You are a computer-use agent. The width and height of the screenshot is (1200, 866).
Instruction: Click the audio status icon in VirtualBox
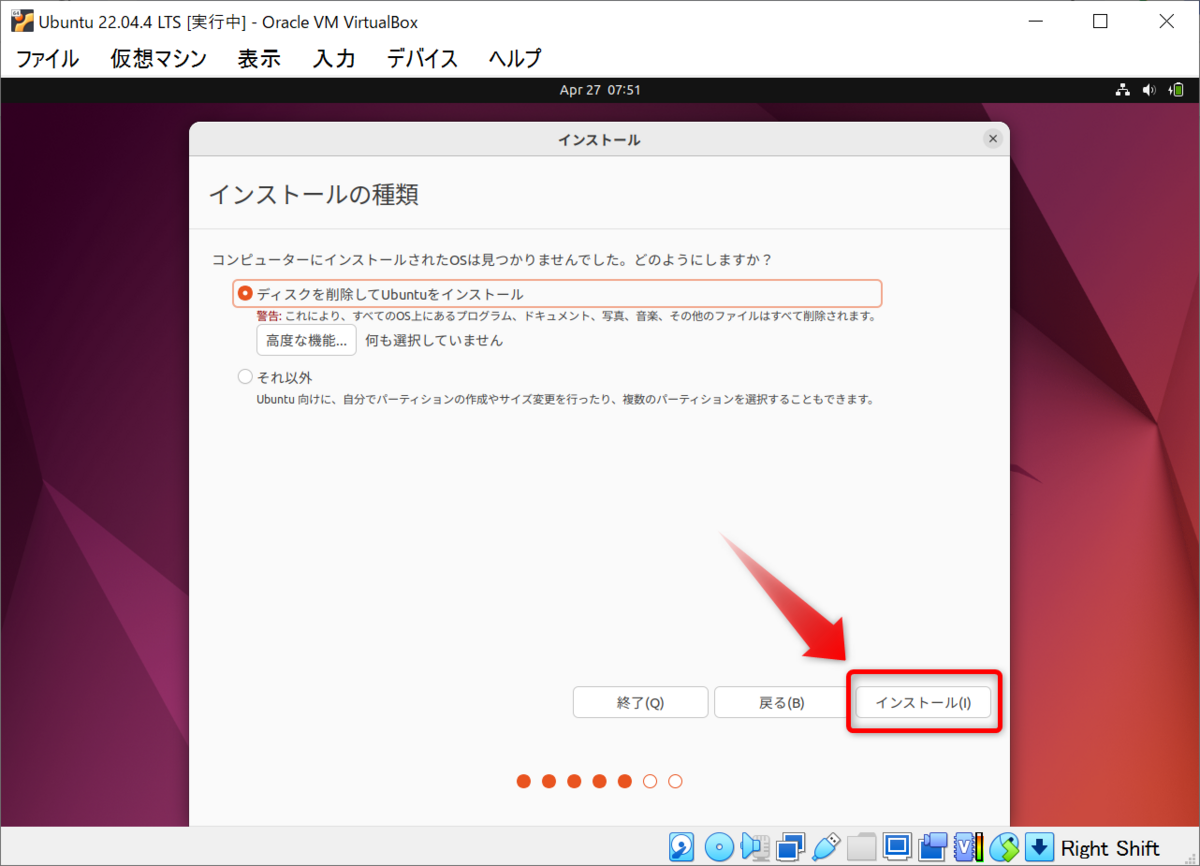pyautogui.click(x=755, y=847)
